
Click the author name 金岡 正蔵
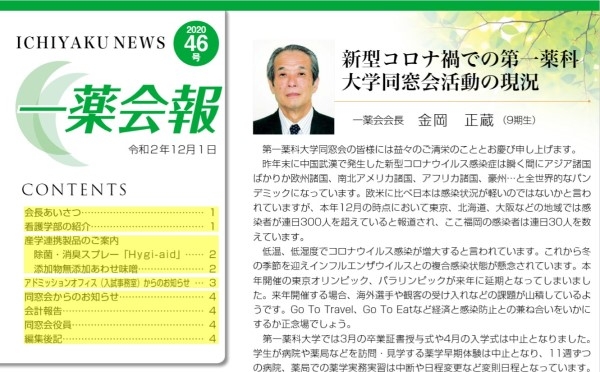456,120
